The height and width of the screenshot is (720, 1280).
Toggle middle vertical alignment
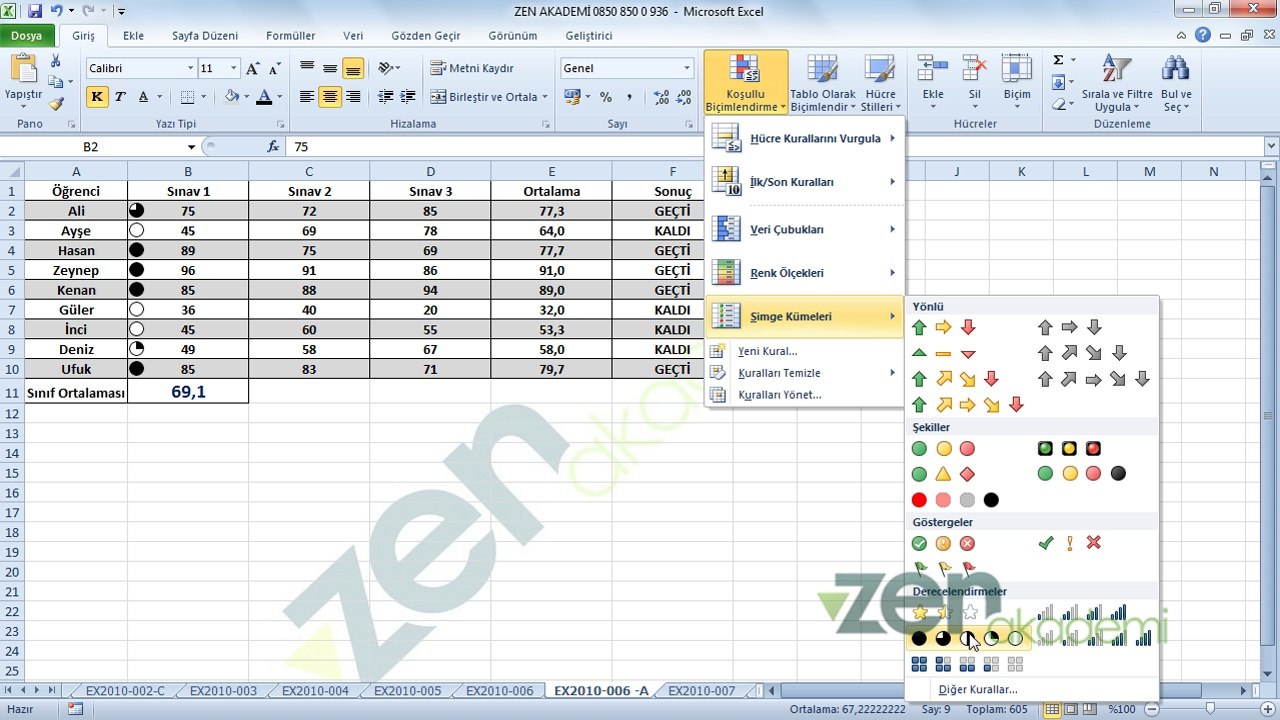click(329, 68)
